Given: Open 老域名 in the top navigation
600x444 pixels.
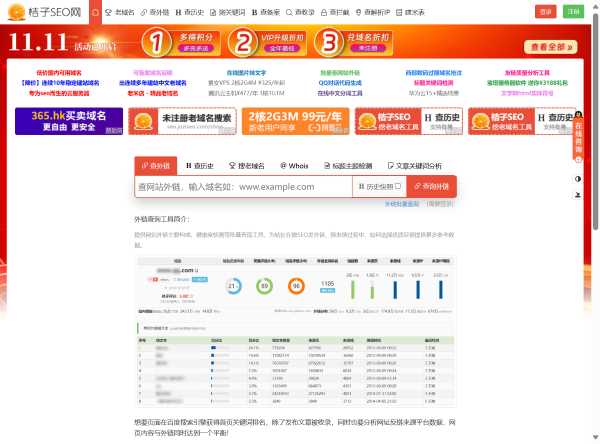Looking at the screenshot, I should tap(120, 12).
